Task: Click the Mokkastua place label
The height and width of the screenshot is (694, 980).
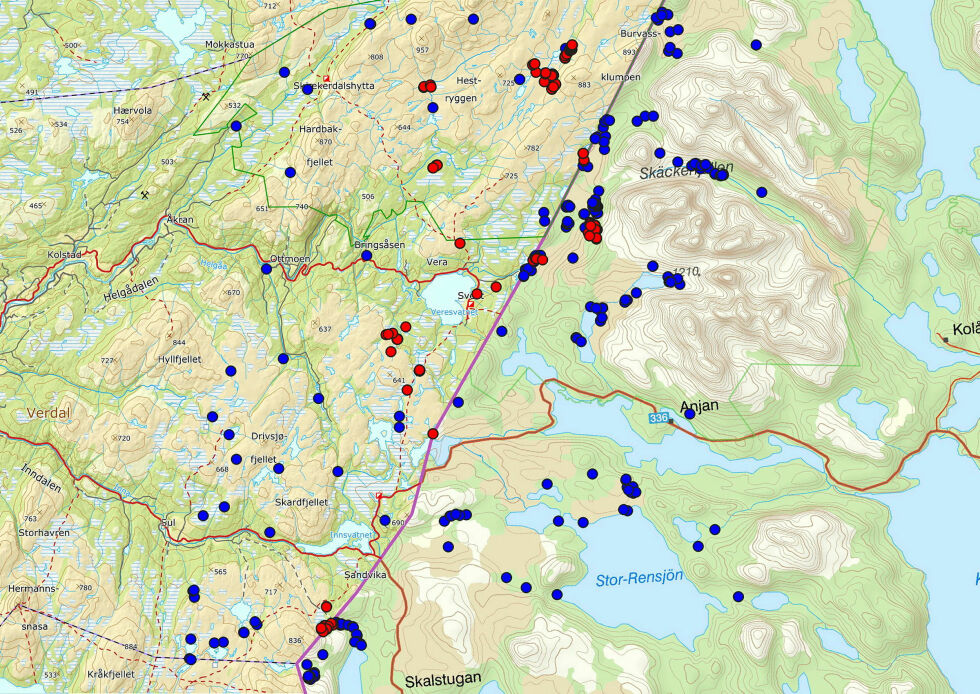Action: pyautogui.click(x=230, y=44)
